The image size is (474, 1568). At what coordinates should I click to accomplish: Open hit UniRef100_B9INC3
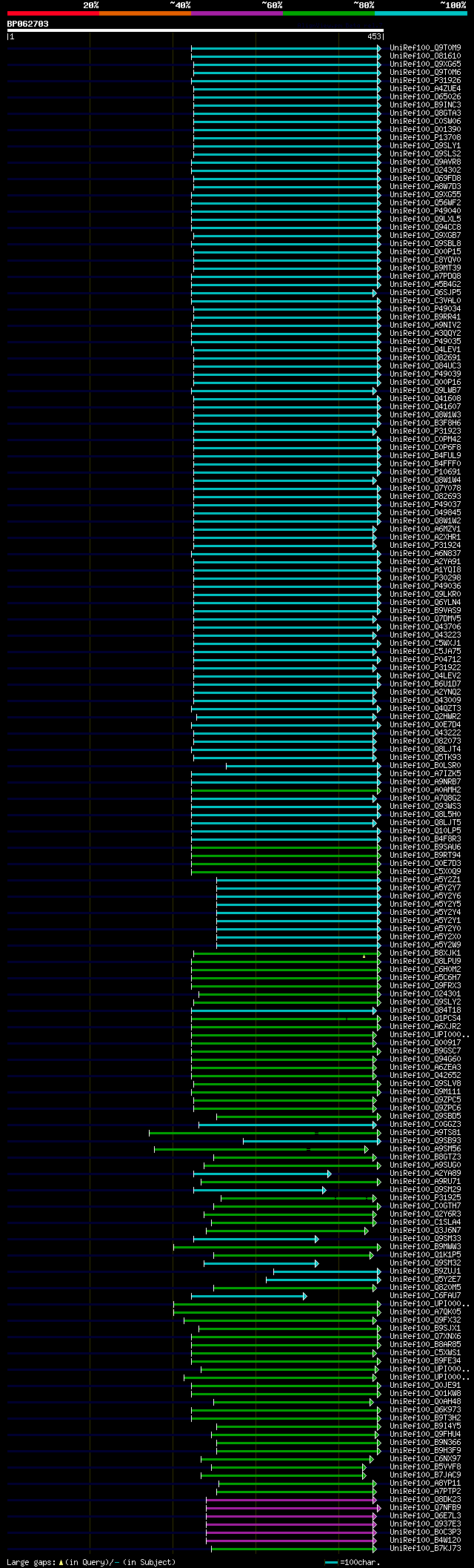click(425, 105)
